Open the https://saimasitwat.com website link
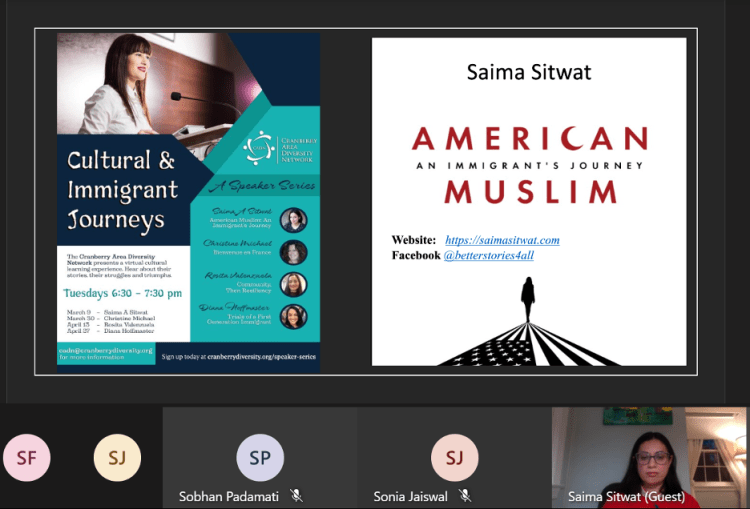The height and width of the screenshot is (509, 750). click(x=502, y=240)
